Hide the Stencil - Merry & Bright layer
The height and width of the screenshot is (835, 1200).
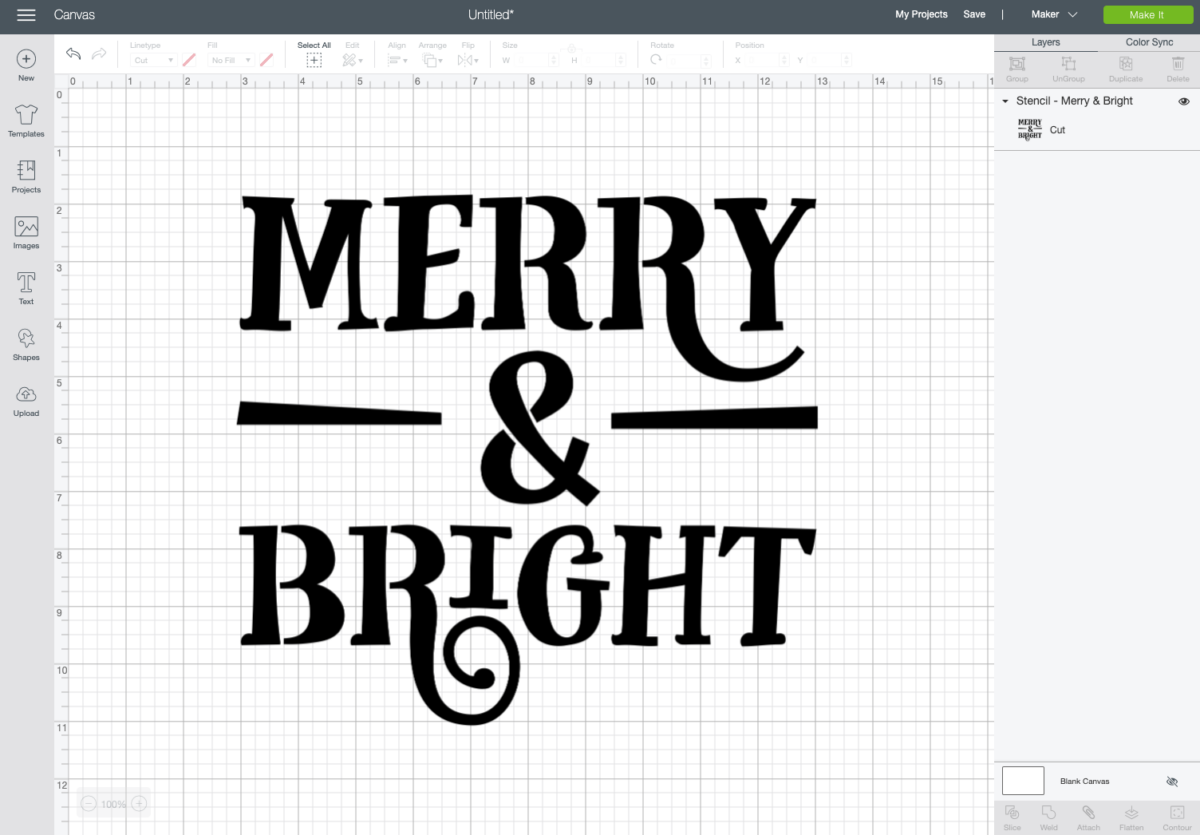1184,102
